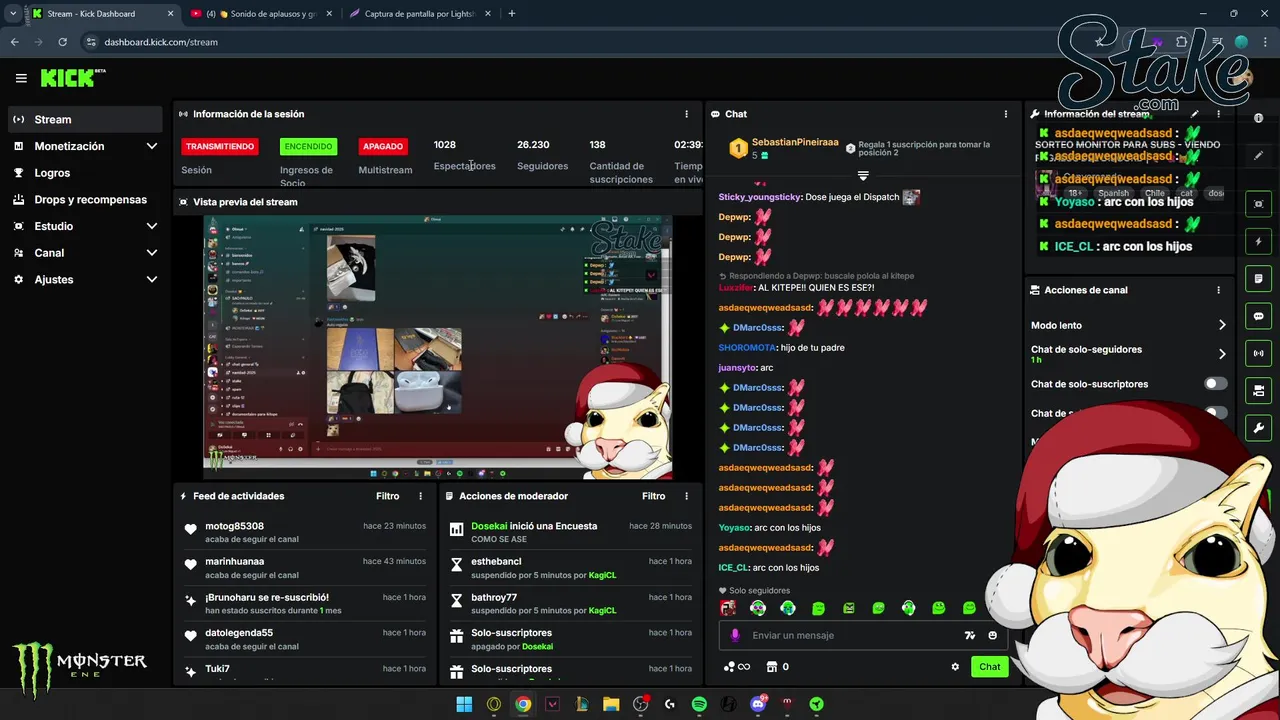1280x720 pixels.
Task: Open the Modo lento options chevron
Action: (x=1221, y=325)
